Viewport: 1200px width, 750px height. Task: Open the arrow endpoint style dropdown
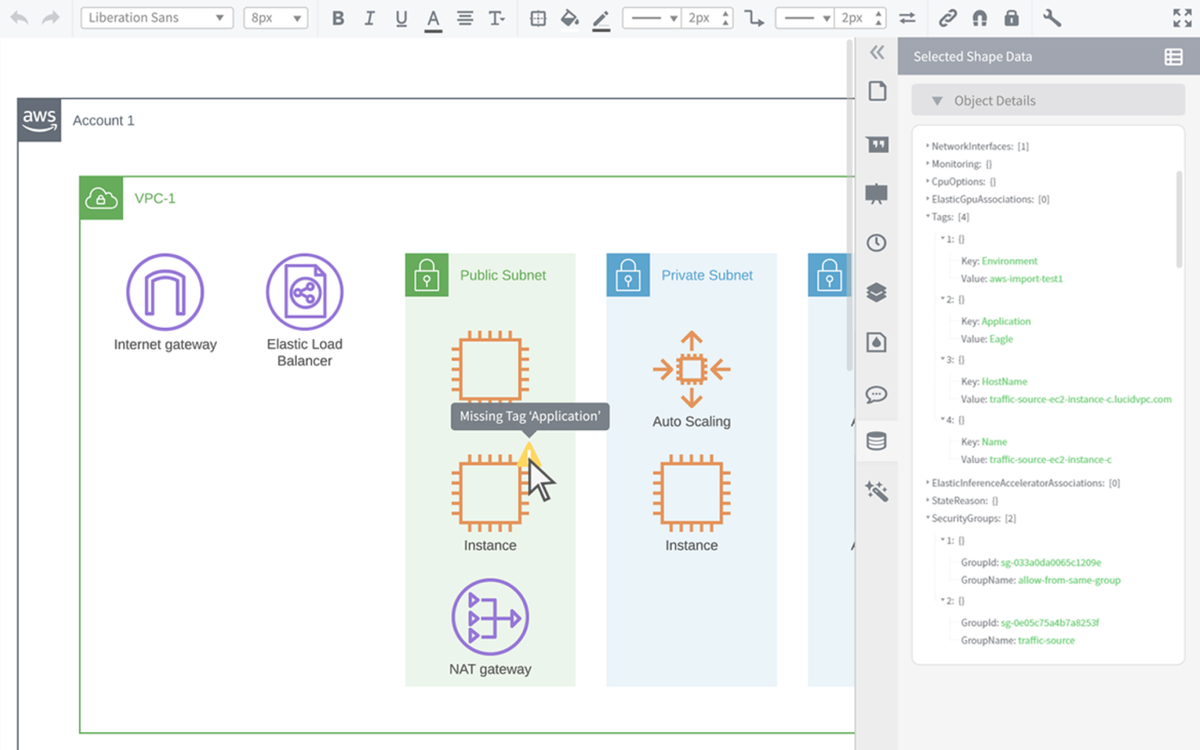click(804, 18)
